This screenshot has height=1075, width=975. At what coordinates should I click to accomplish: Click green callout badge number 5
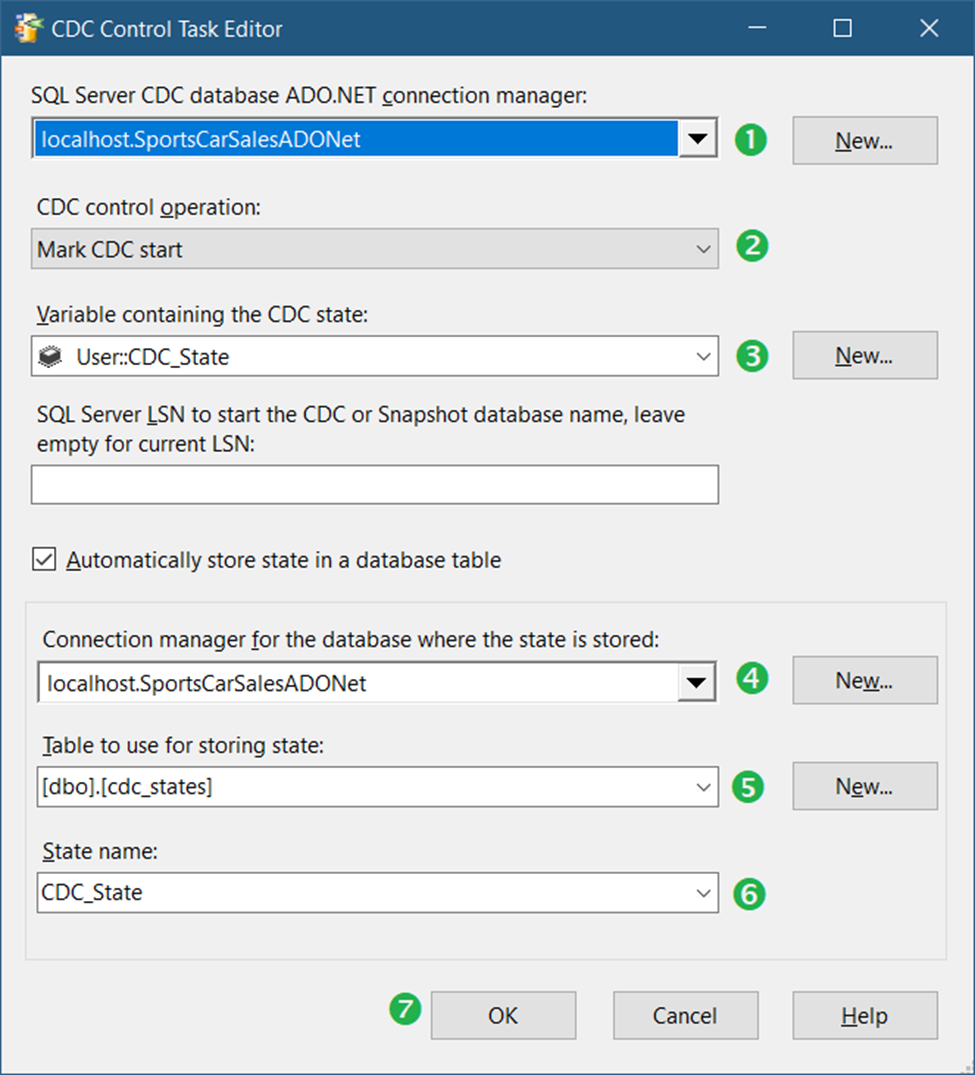(x=751, y=787)
